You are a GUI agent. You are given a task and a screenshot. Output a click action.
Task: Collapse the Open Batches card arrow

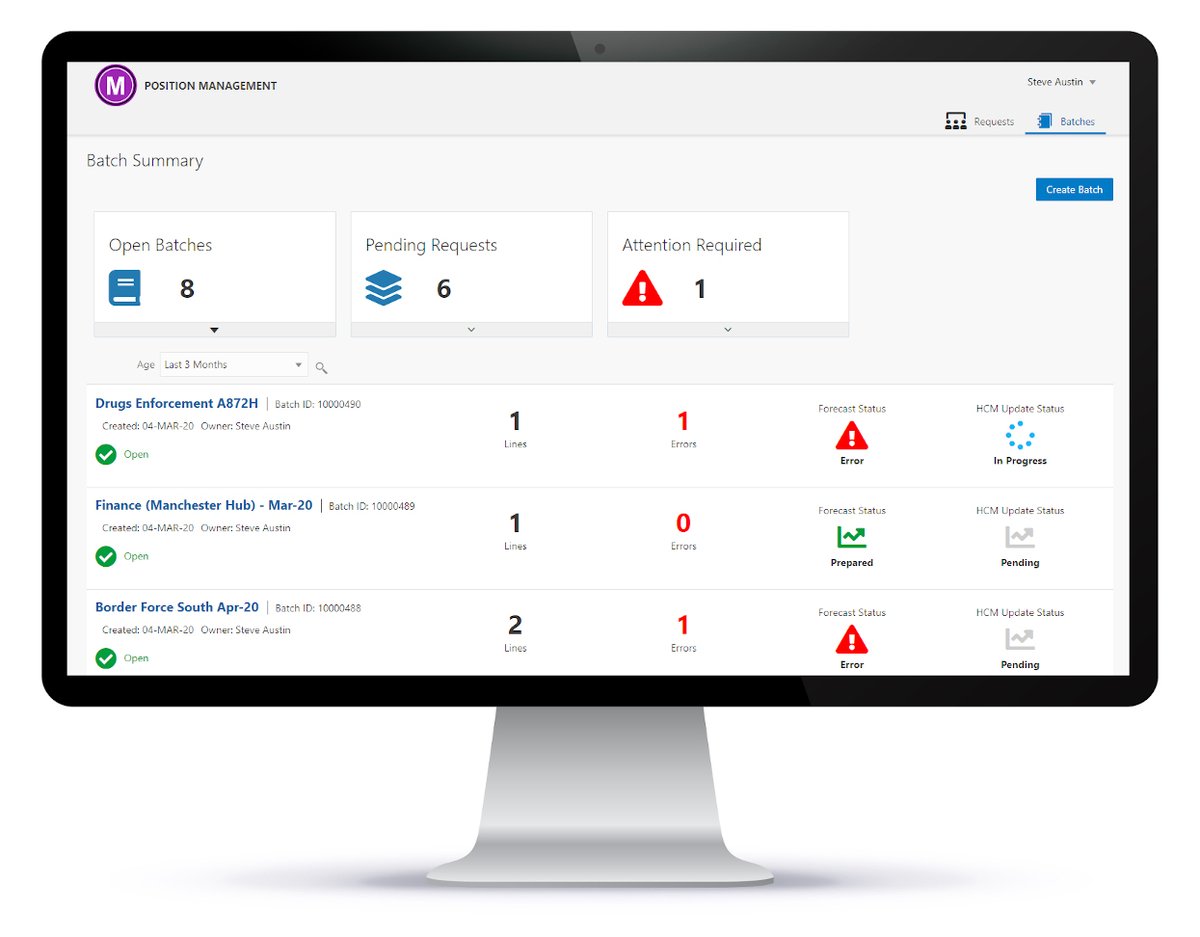[214, 330]
